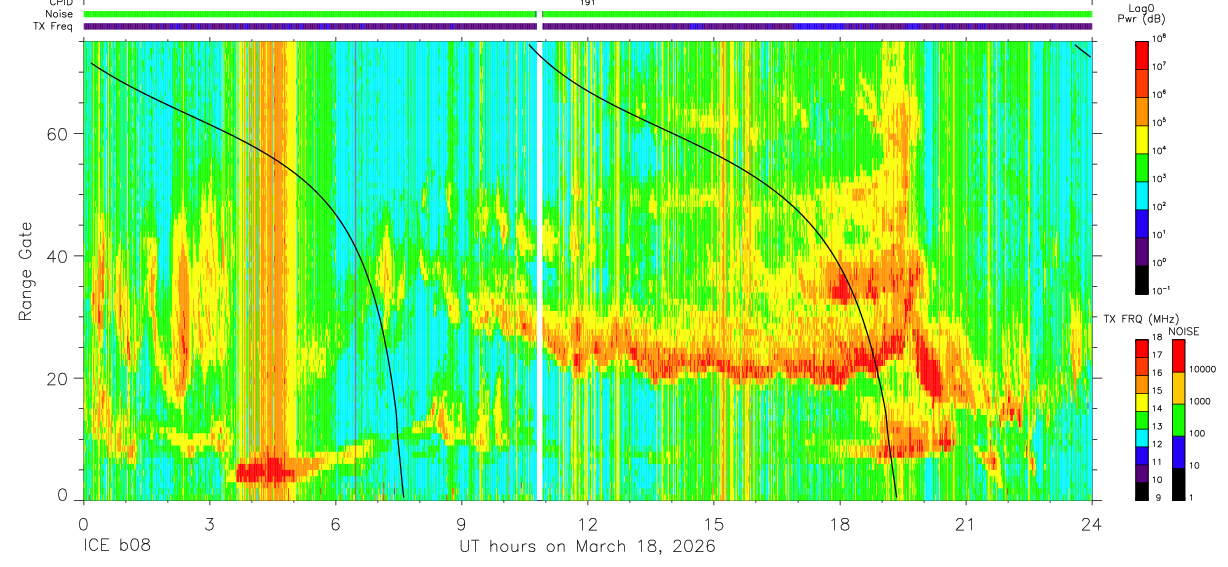Viewport: 1228px width, 567px height.
Task: Click the 100 label in NOISE legend
Action: coord(1198,433)
